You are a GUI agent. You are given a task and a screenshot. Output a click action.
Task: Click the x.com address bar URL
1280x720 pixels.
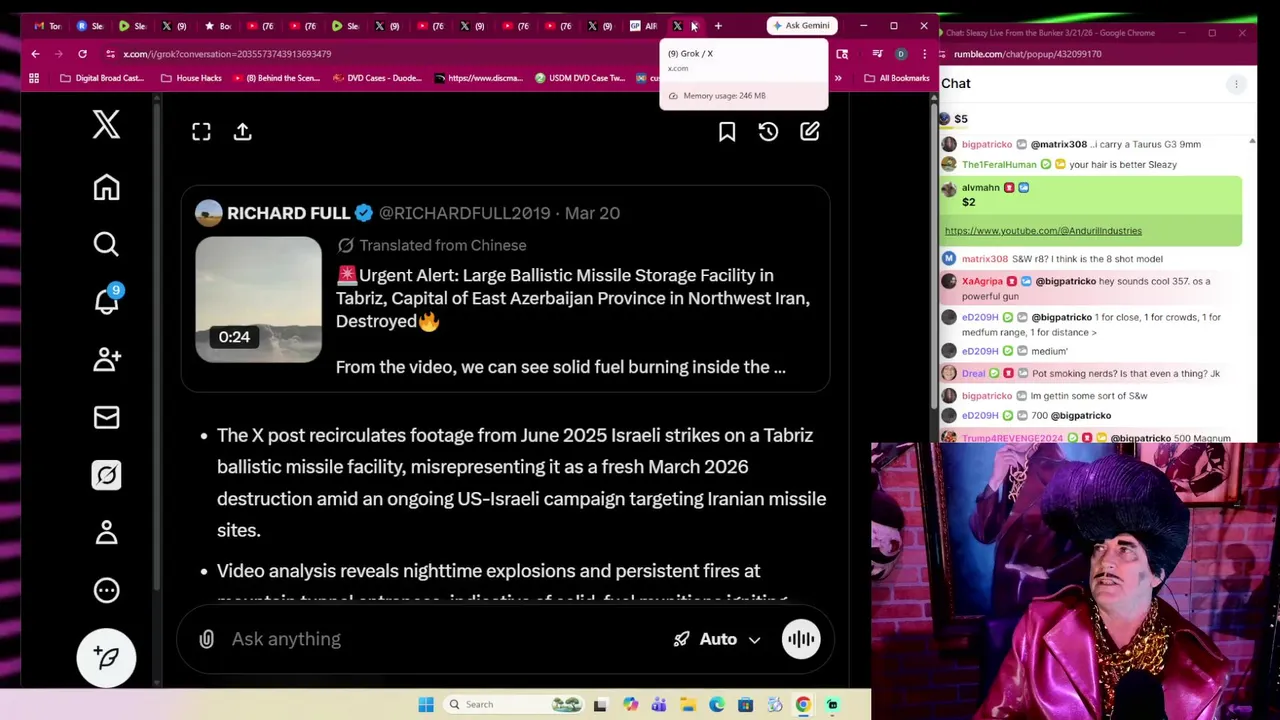(x=227, y=54)
